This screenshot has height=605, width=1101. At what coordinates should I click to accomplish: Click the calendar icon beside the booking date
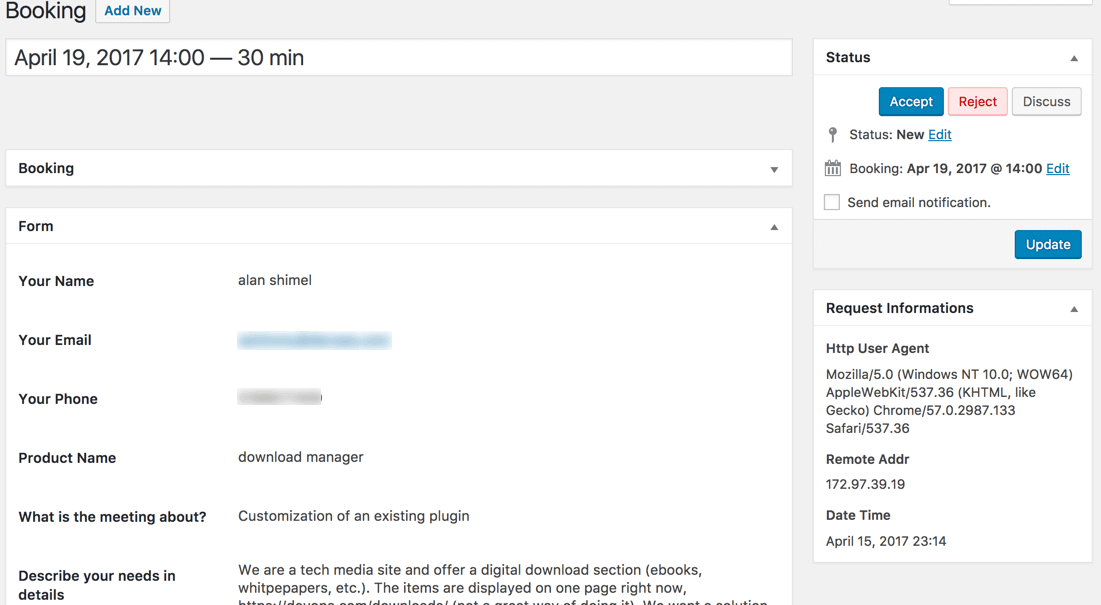pos(833,169)
